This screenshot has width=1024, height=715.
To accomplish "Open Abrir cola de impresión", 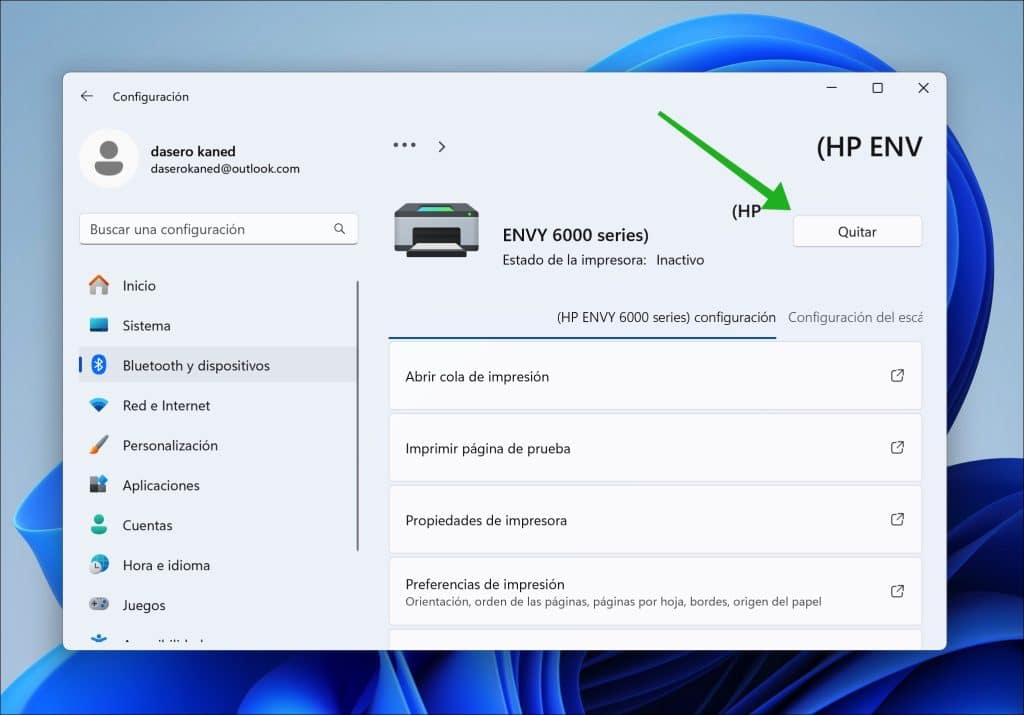I will [655, 376].
